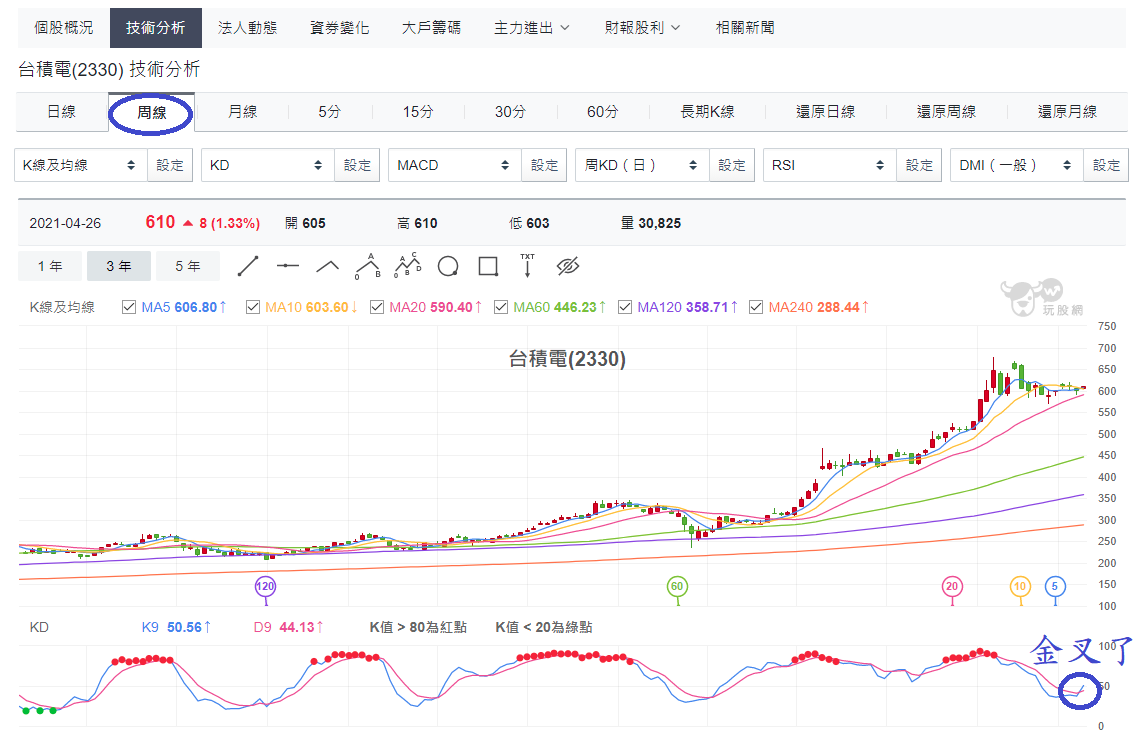Select the angle line drawing tool

328,267
